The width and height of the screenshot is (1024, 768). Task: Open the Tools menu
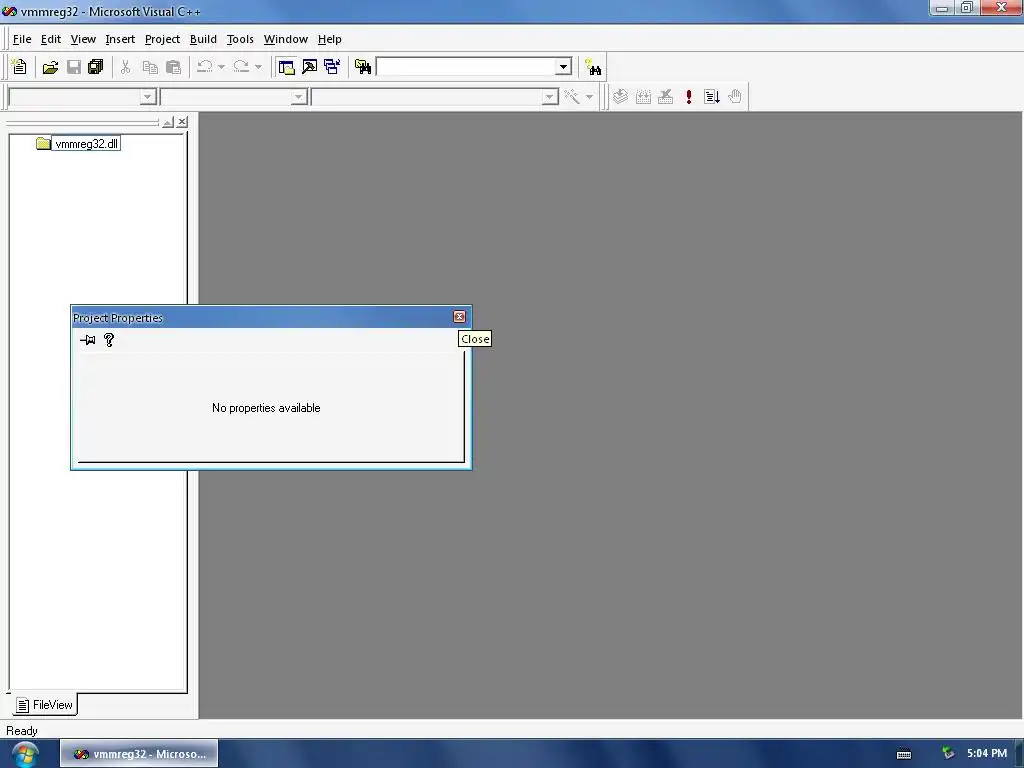[x=240, y=39]
